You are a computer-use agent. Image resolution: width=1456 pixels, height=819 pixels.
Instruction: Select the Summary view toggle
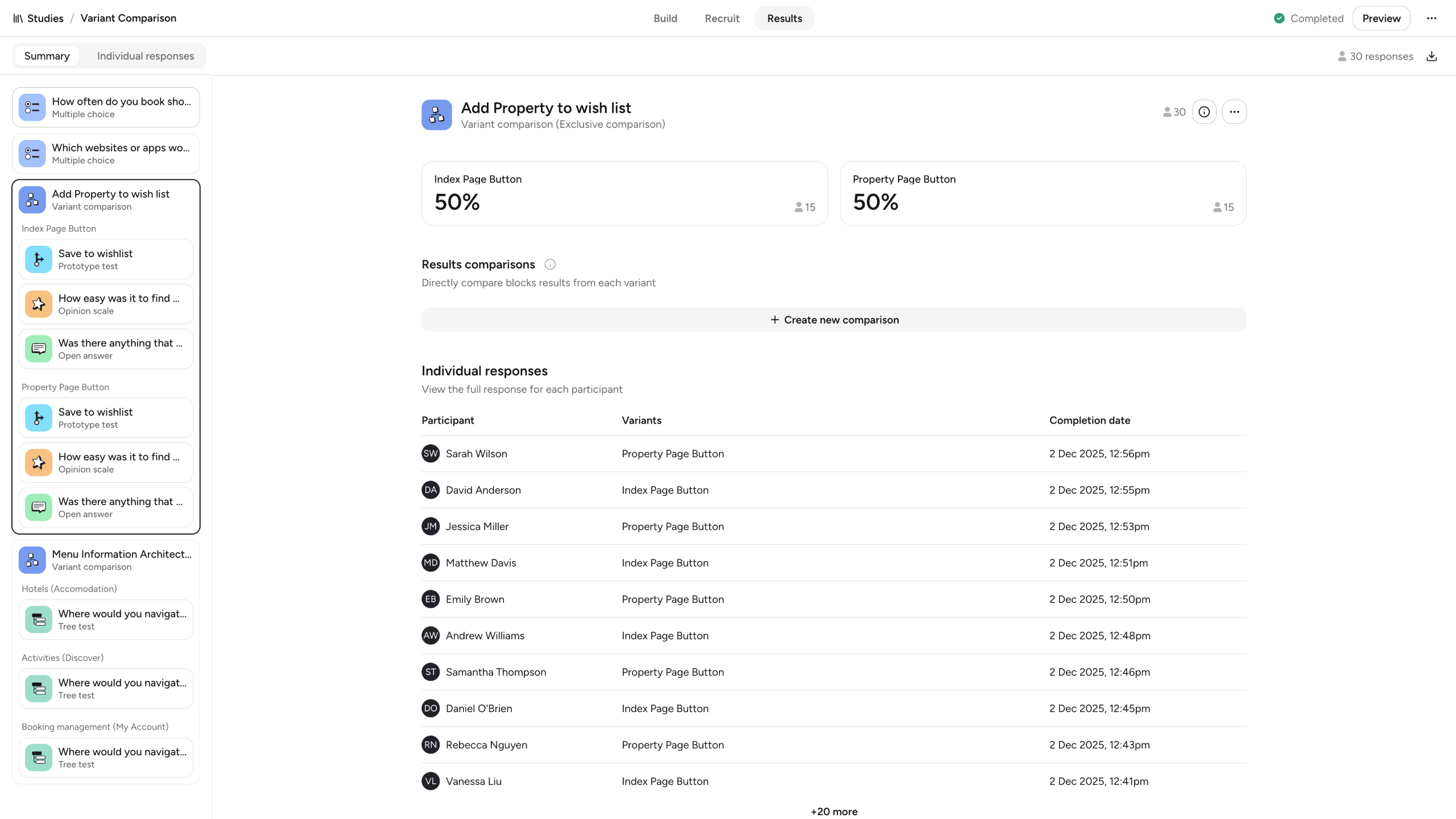(47, 56)
